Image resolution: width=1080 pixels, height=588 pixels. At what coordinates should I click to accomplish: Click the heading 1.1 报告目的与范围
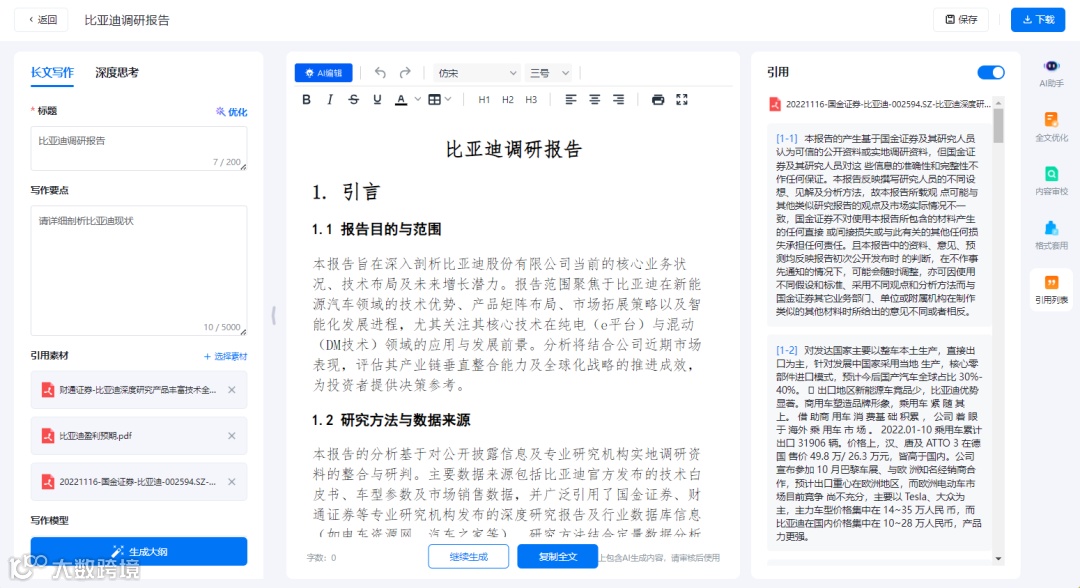376,229
